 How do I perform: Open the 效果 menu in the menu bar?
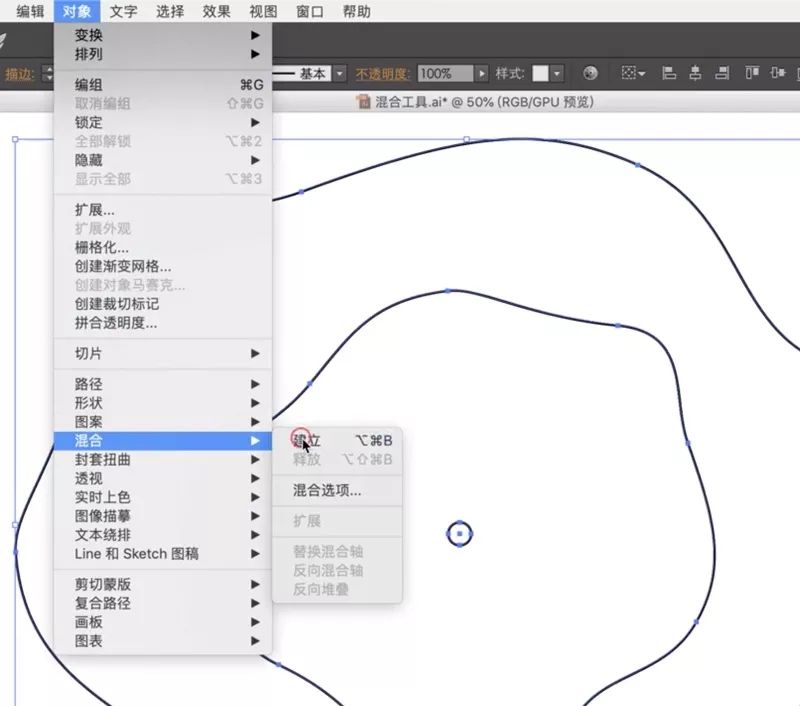click(x=216, y=12)
